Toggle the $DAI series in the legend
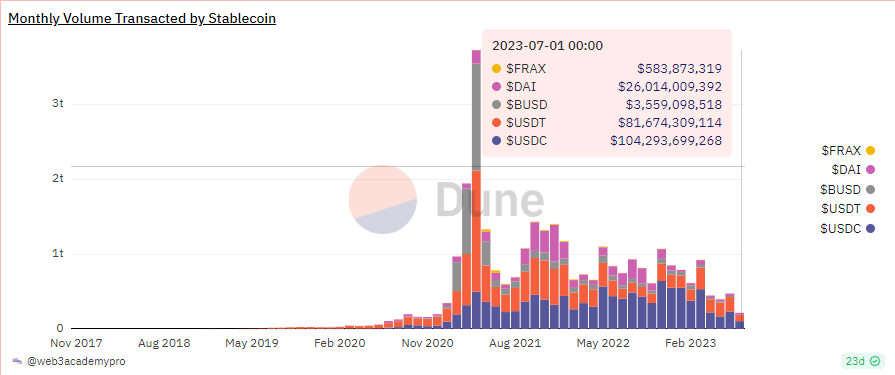 coord(854,170)
